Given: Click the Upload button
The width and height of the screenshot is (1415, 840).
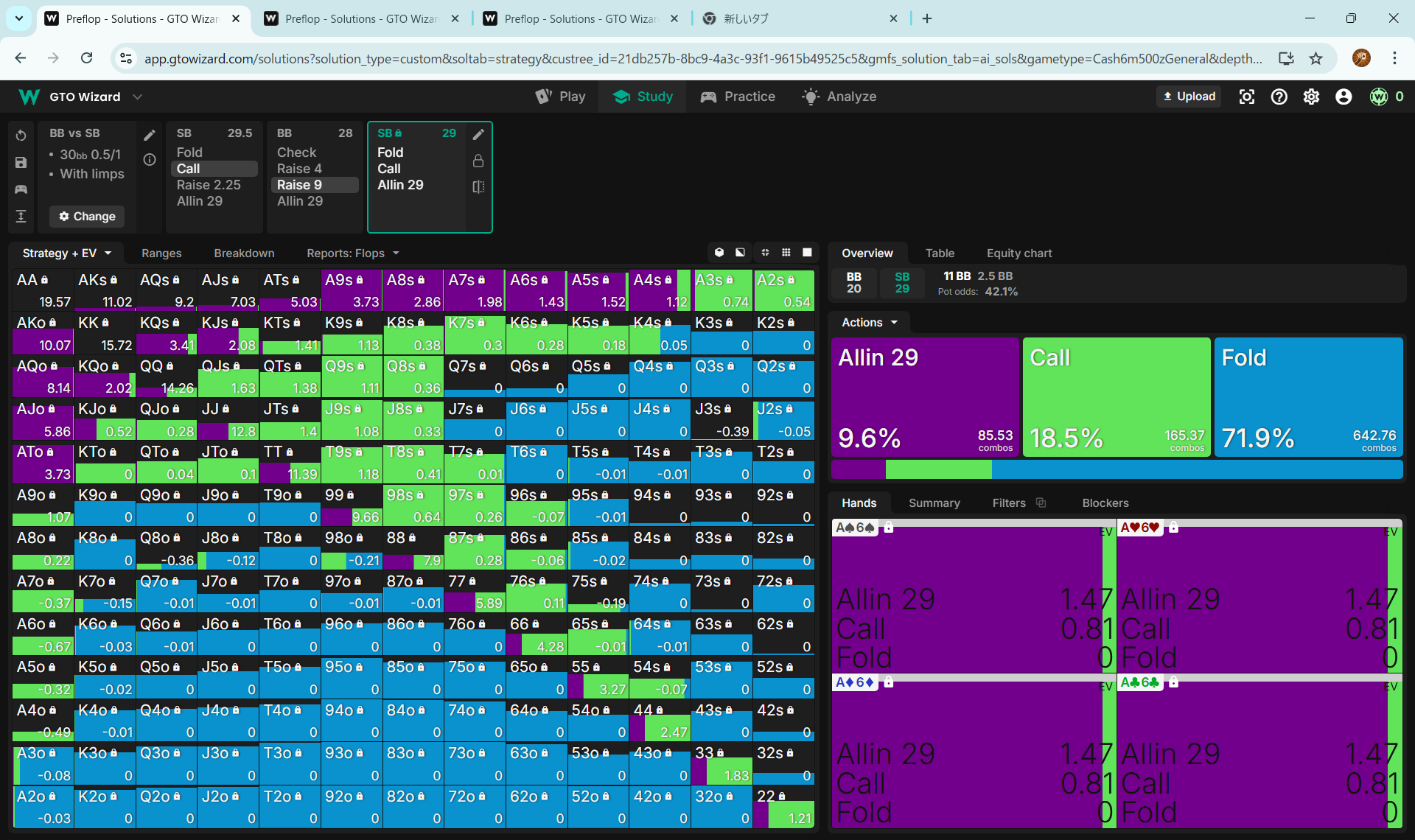Looking at the screenshot, I should [1189, 97].
